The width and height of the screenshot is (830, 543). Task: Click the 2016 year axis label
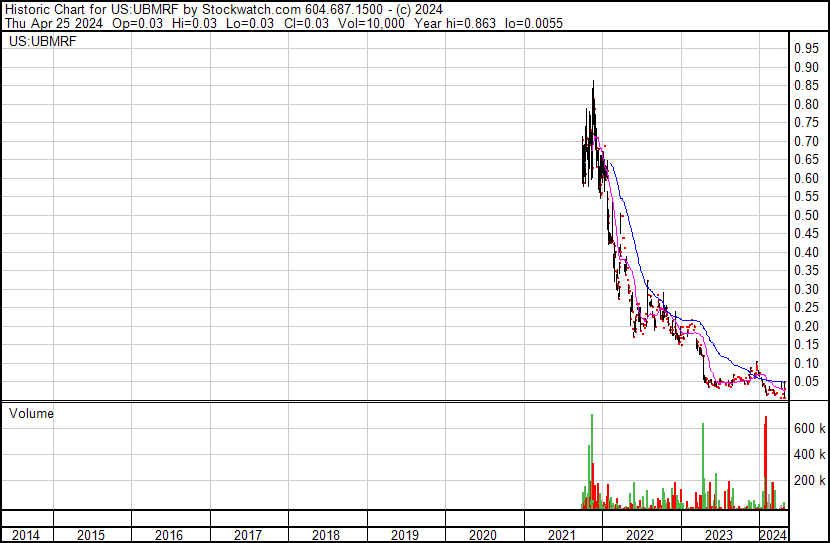pos(169,535)
